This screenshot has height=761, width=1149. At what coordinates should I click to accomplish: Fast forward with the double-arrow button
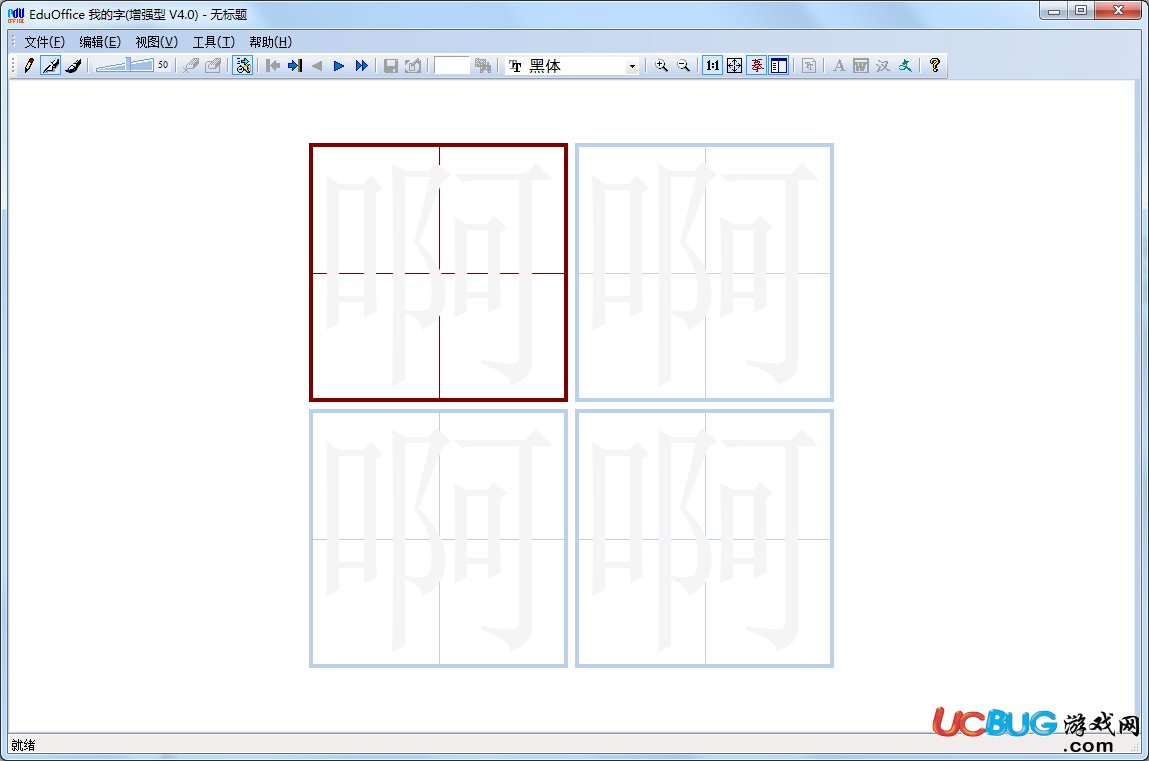coord(361,66)
